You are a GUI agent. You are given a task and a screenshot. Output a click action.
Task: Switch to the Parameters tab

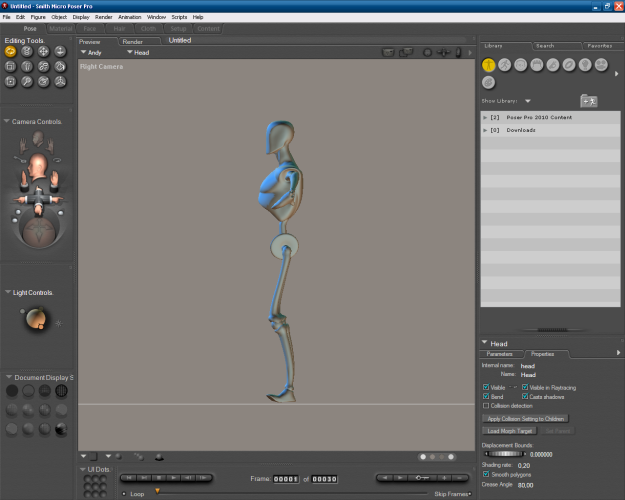coord(500,354)
